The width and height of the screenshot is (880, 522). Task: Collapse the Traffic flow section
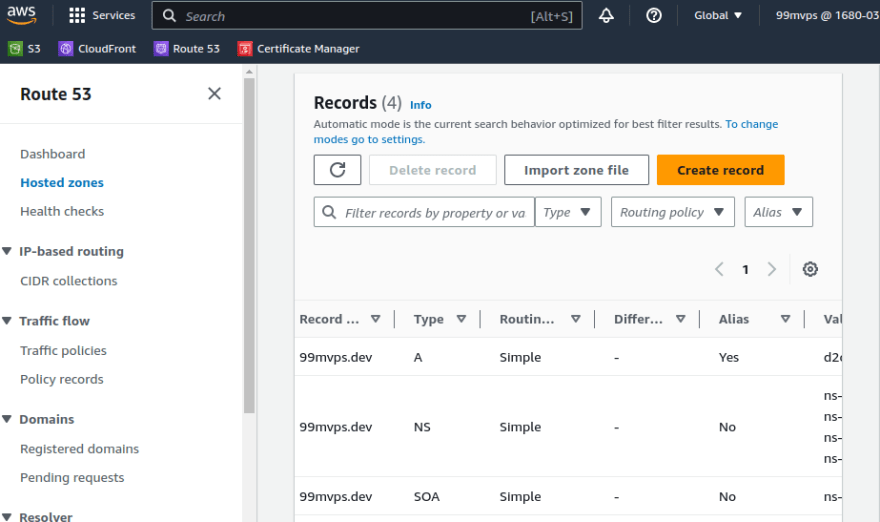pos(7,321)
